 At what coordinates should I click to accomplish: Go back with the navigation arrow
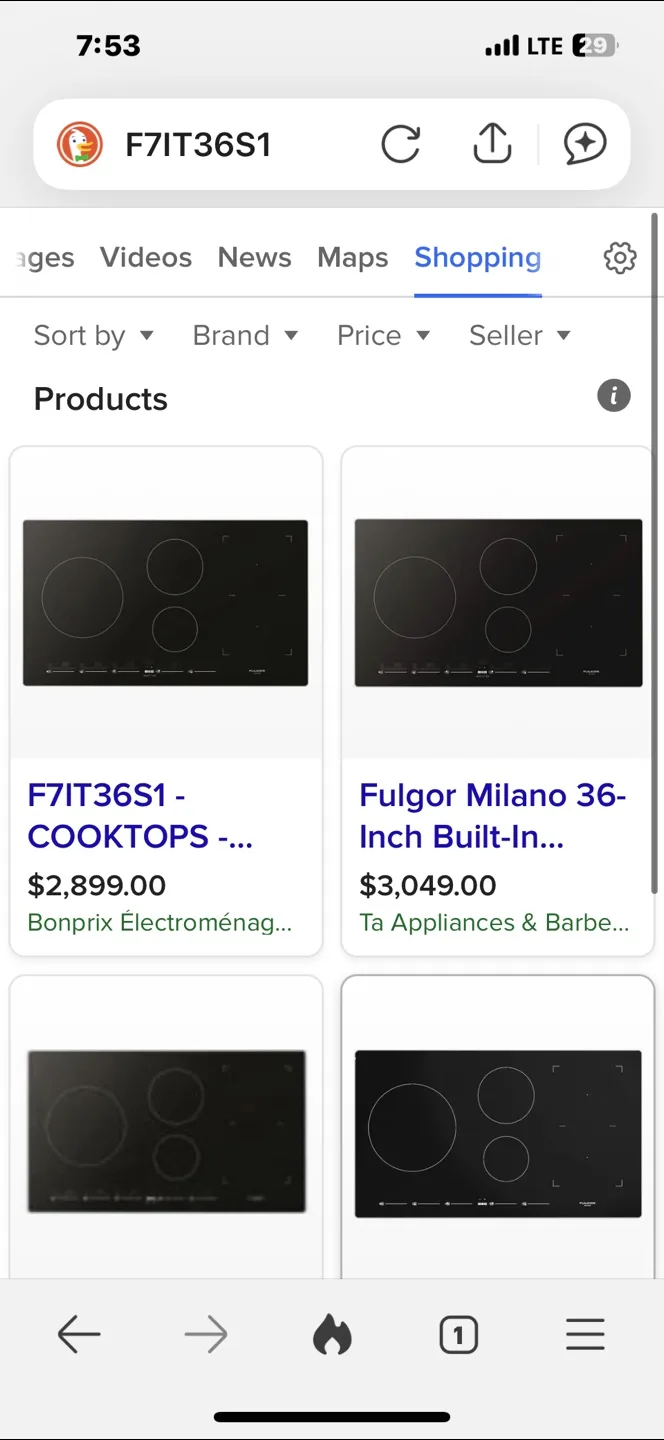click(x=79, y=1334)
